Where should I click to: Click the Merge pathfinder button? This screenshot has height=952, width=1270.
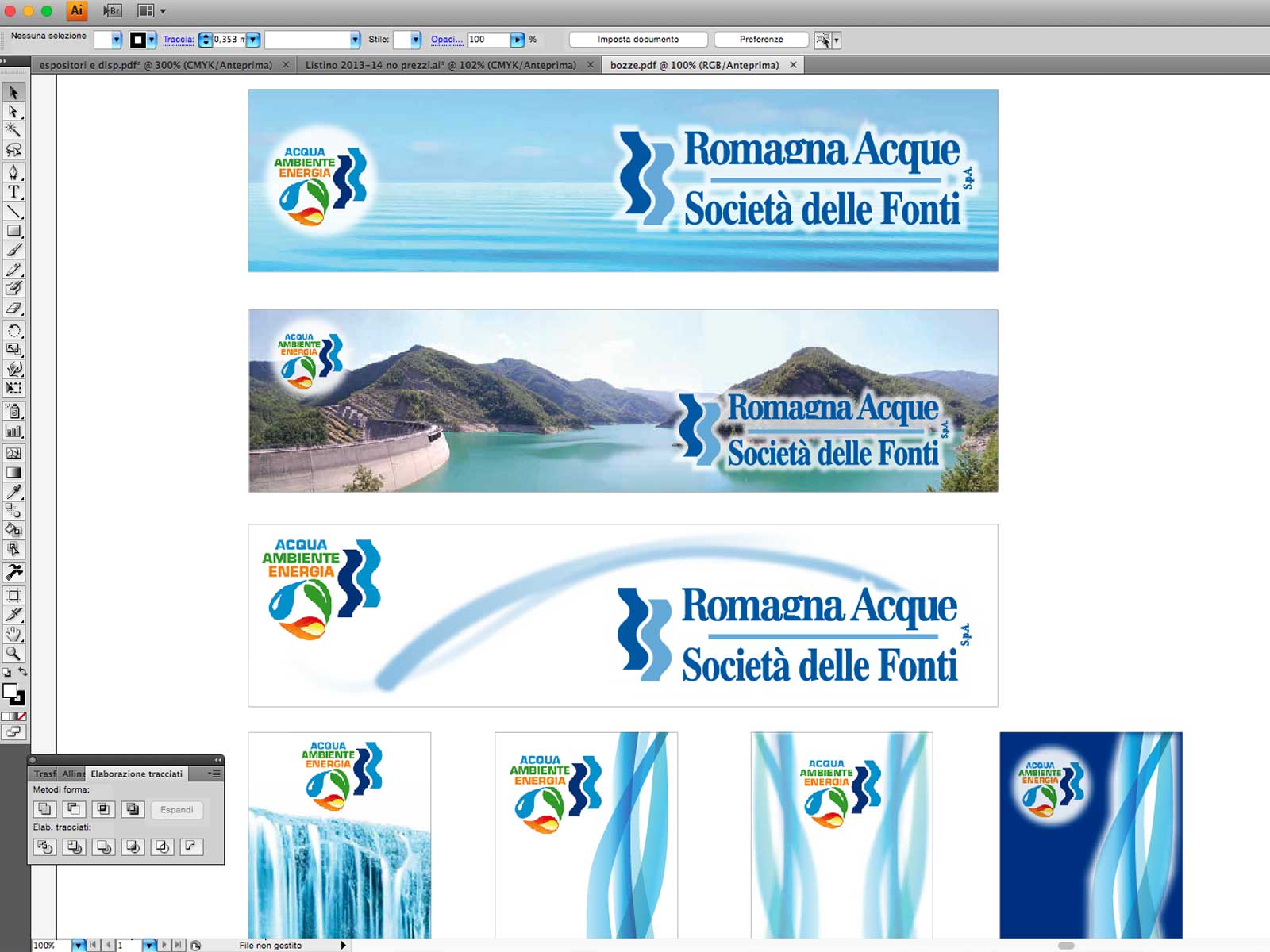point(103,847)
